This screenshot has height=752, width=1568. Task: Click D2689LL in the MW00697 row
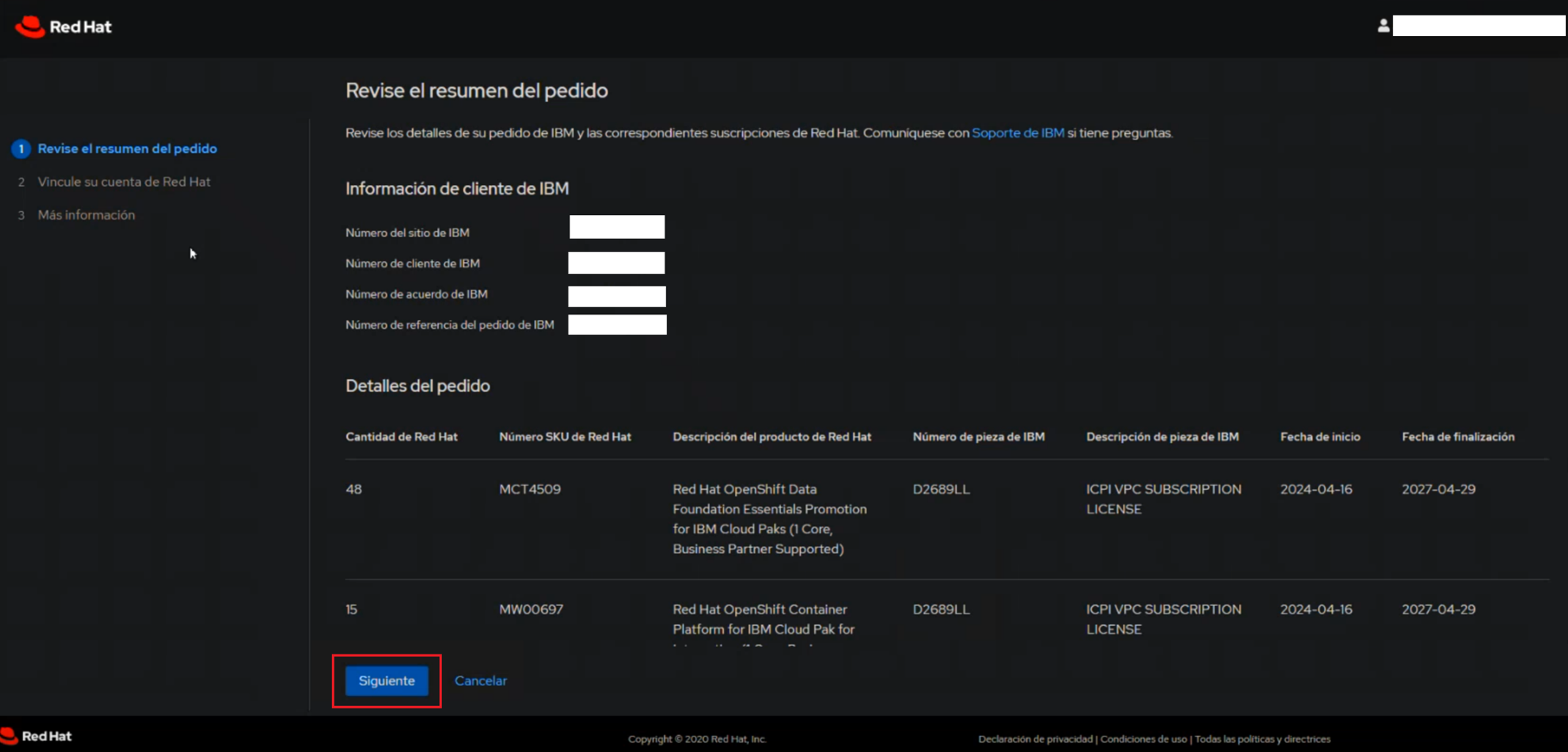tap(941, 610)
